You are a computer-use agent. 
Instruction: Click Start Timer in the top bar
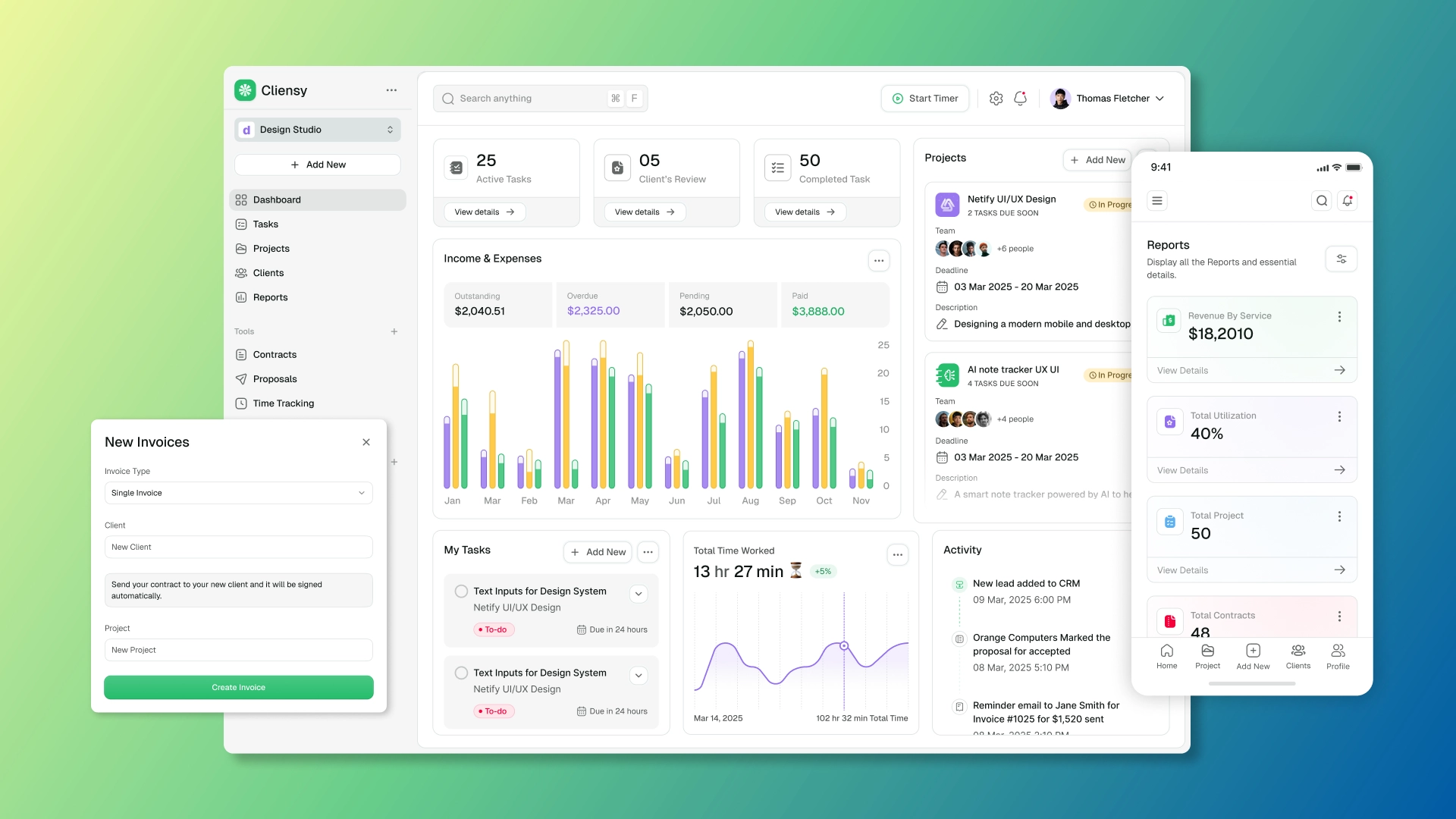click(x=924, y=98)
